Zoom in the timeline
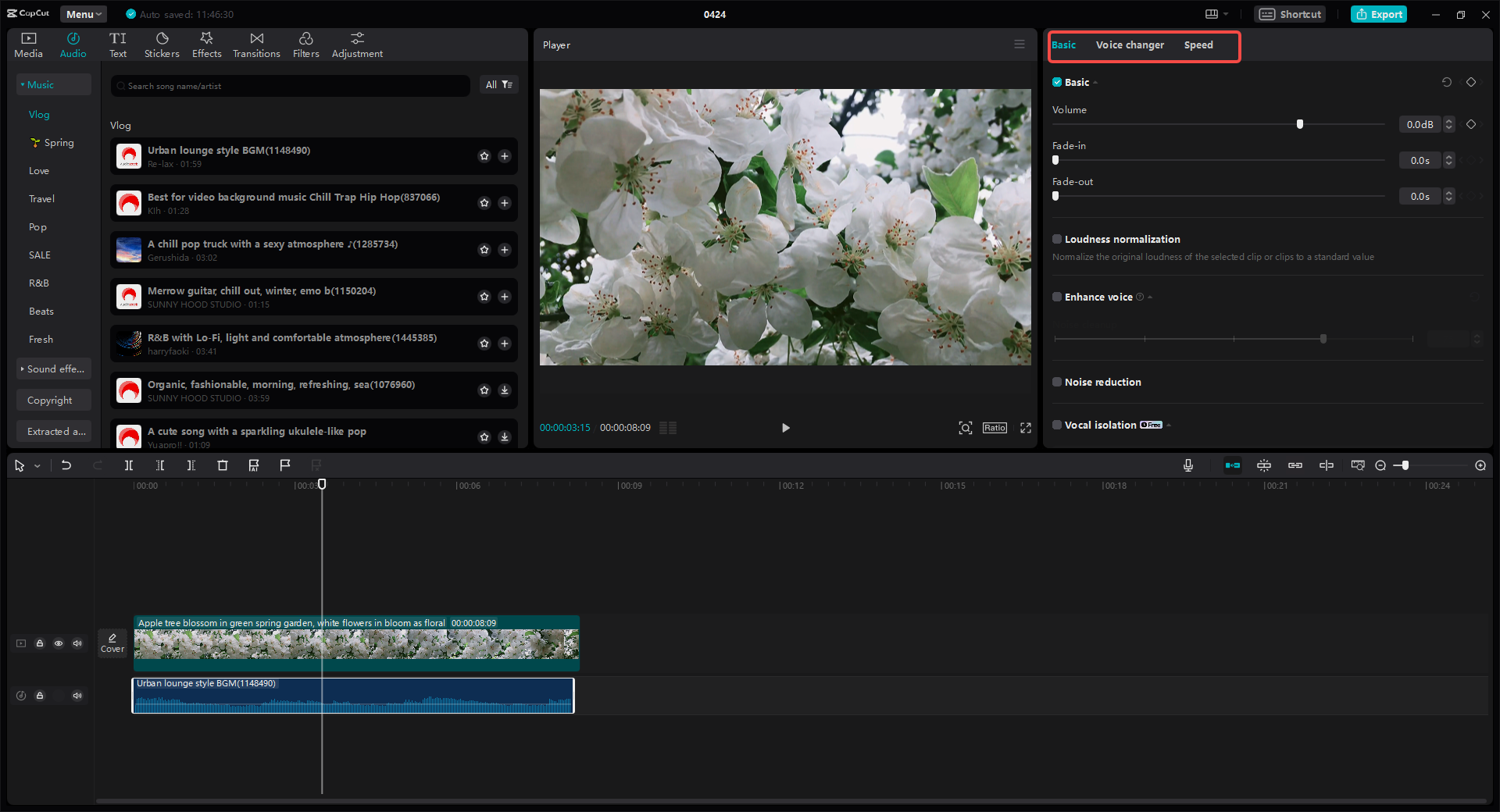The width and height of the screenshot is (1500, 812). point(1480,465)
